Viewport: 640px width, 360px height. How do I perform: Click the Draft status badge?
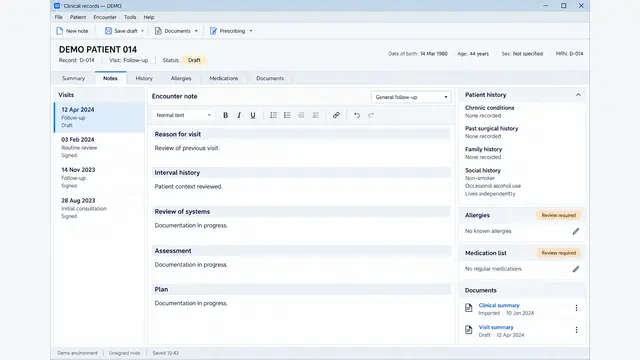tap(194, 60)
